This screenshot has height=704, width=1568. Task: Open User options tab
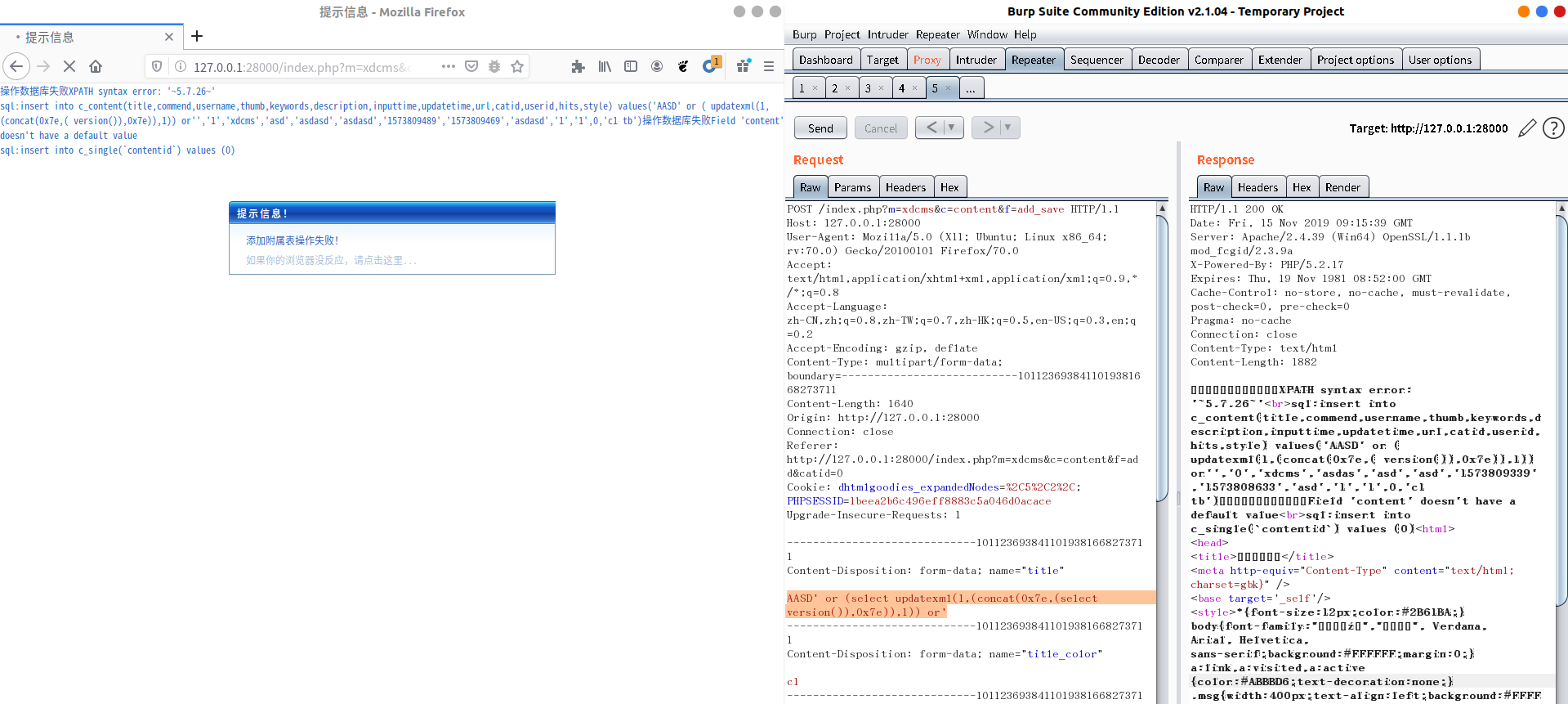(1440, 60)
